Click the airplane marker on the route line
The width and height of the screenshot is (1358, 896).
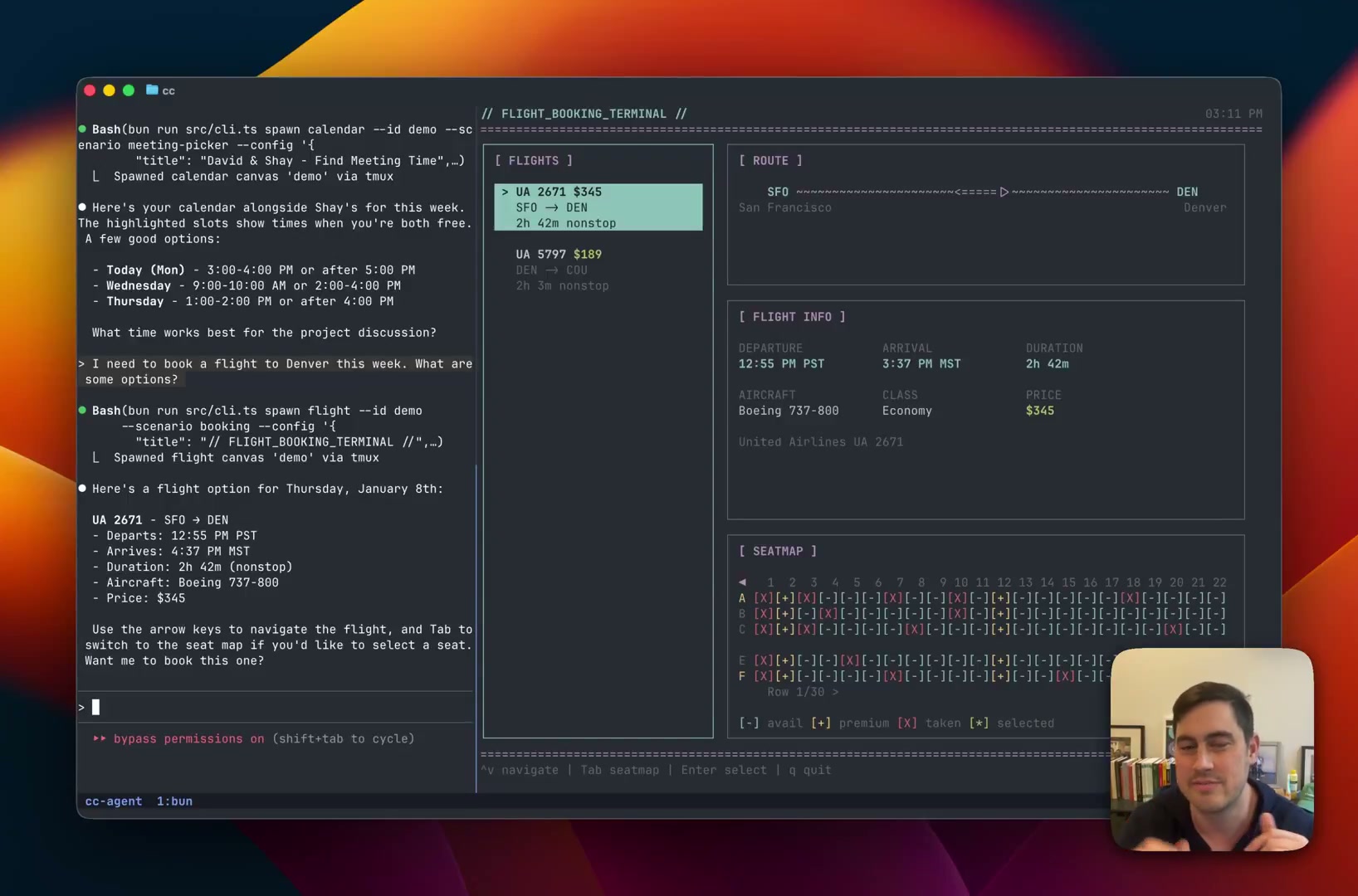[1004, 192]
